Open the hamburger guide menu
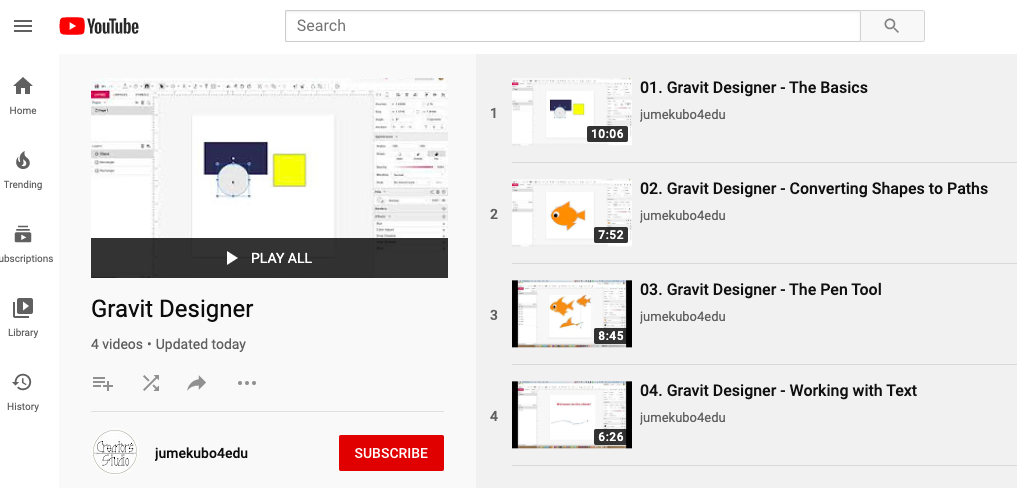 pos(23,26)
